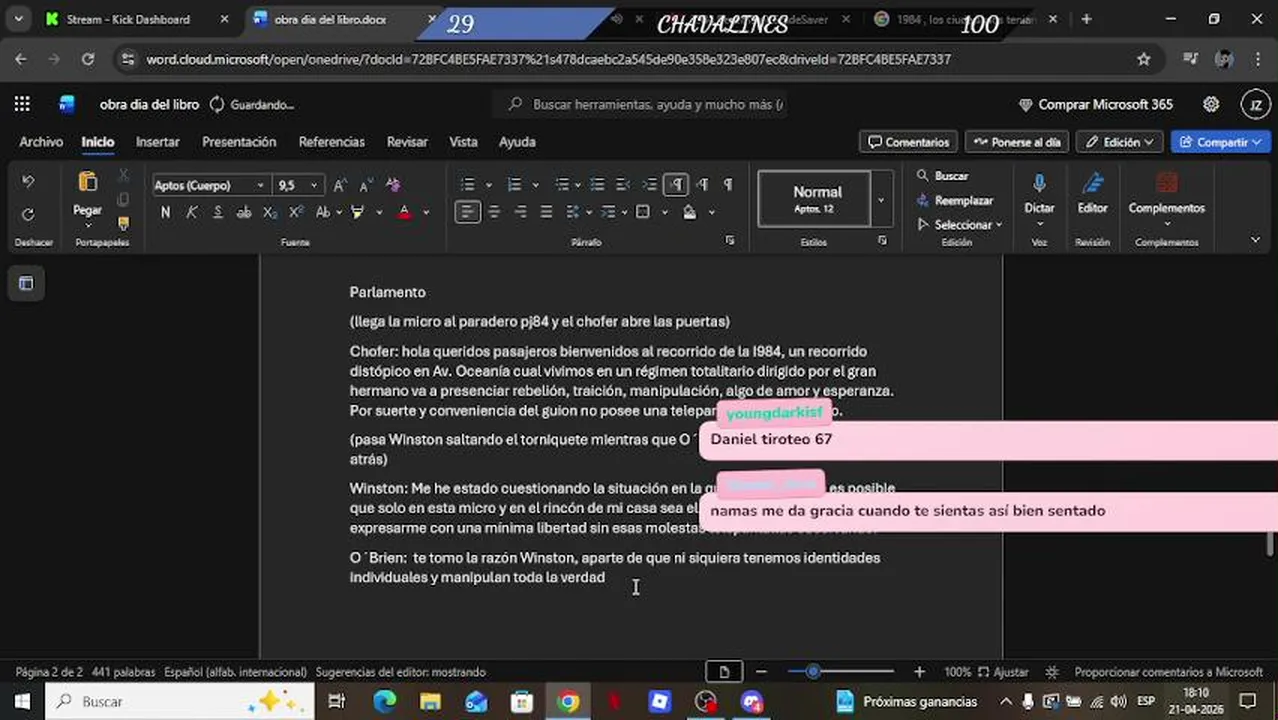Expand styles gallery arrow
The height and width of the screenshot is (720, 1278).
click(x=881, y=200)
